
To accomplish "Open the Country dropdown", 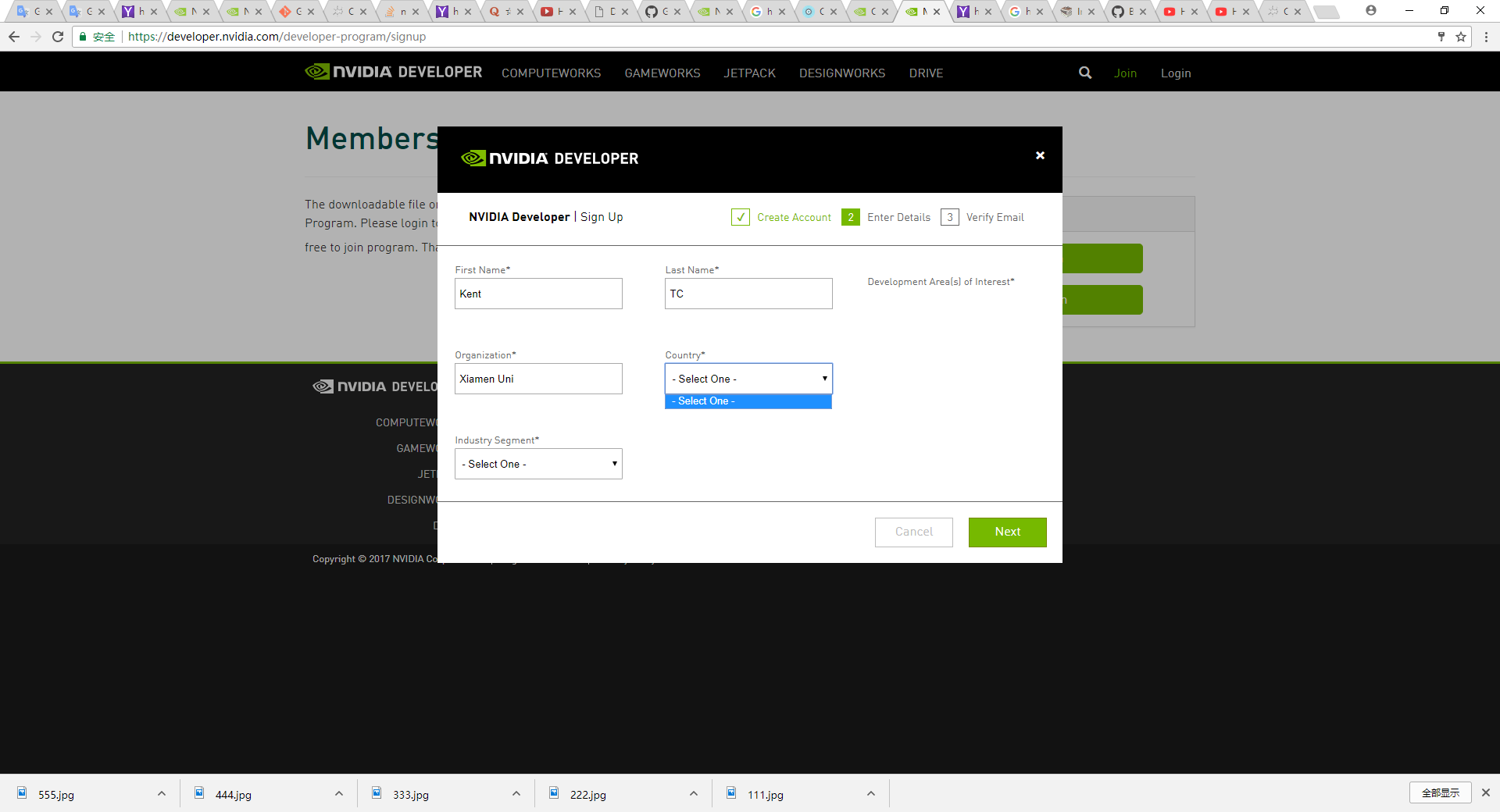I will click(748, 379).
